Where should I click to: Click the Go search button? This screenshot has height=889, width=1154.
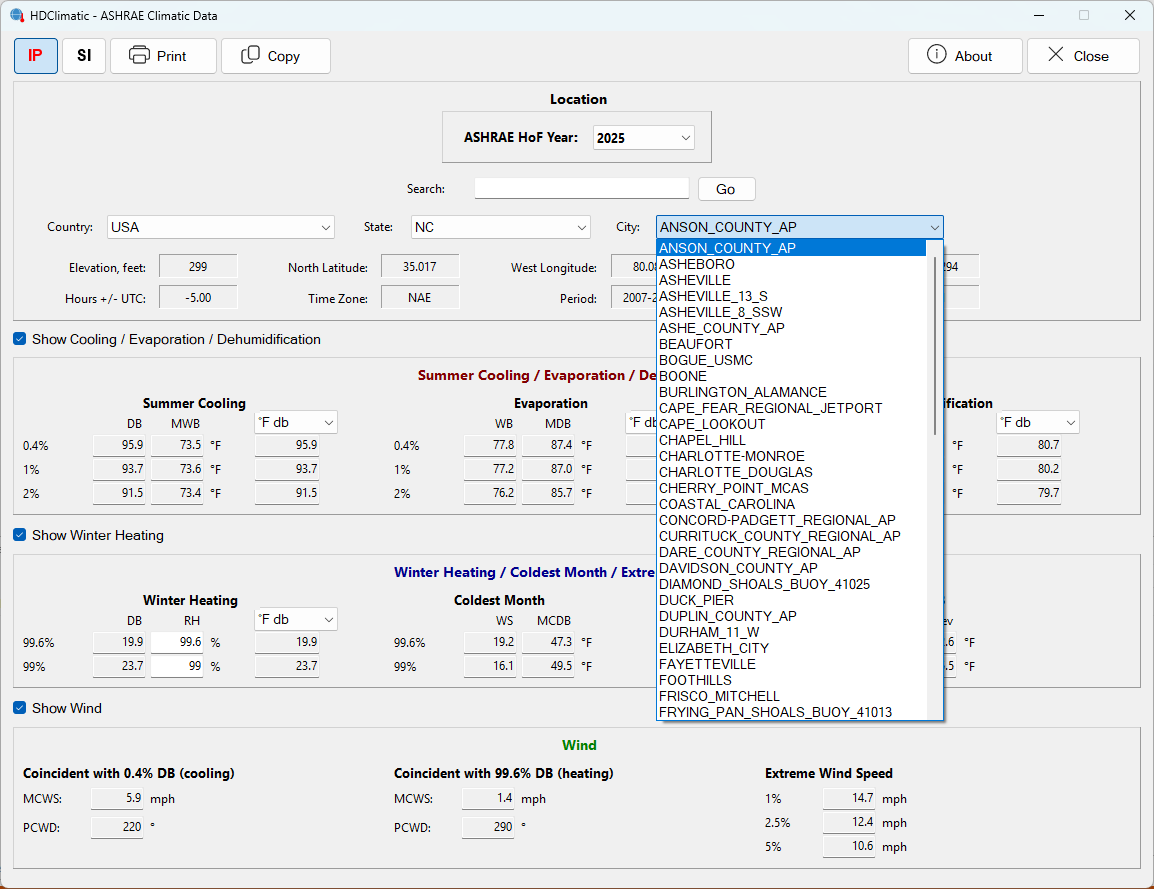(x=726, y=189)
